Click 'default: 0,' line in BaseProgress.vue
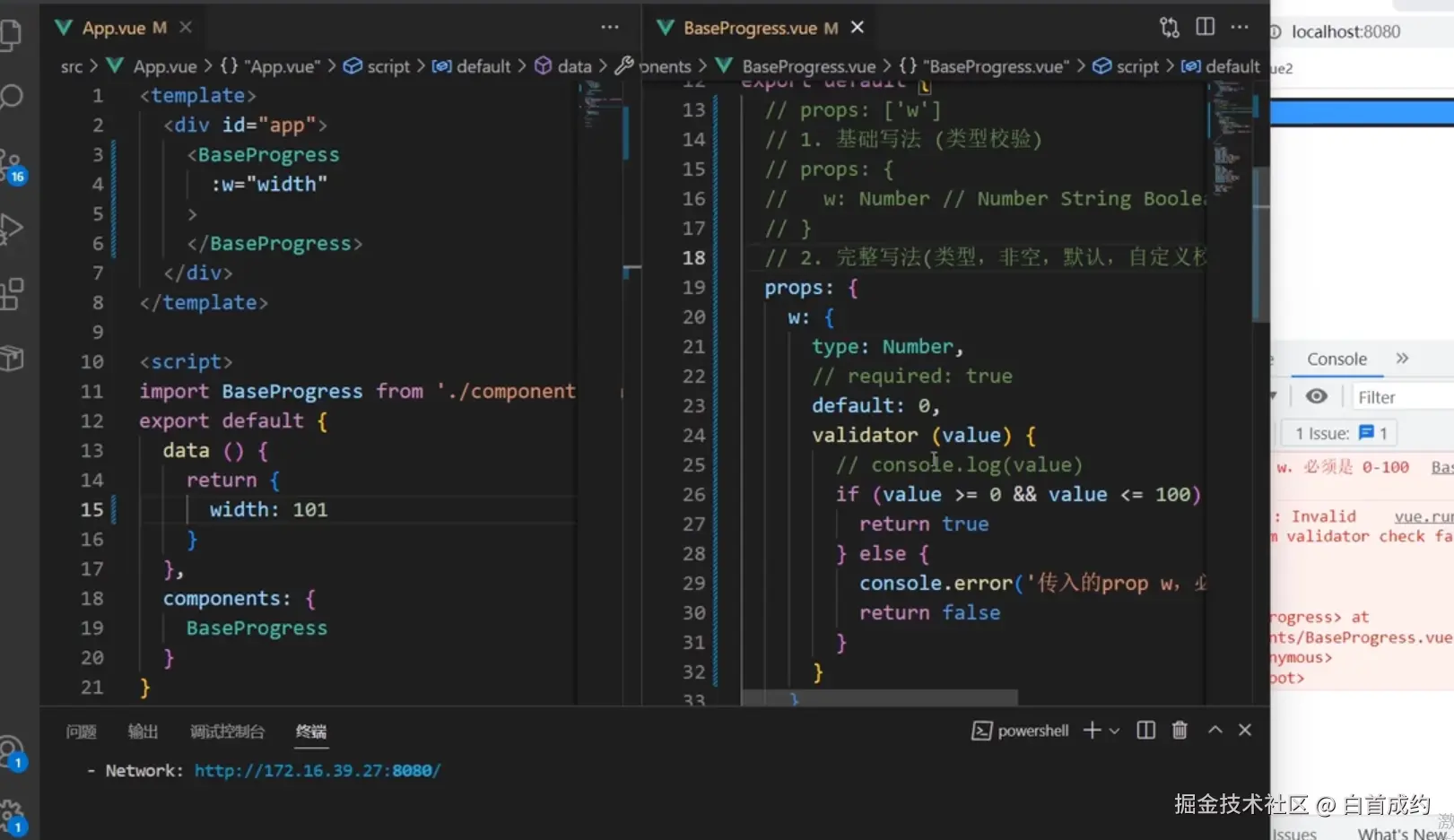 click(875, 405)
